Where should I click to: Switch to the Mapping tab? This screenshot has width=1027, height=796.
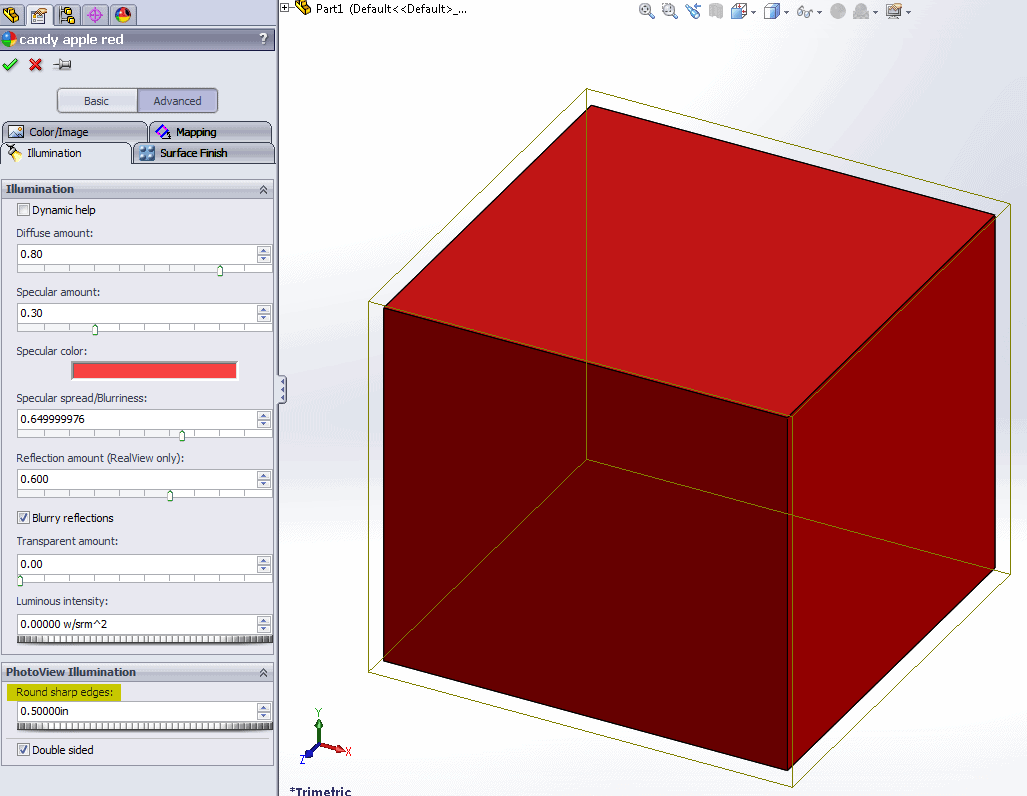210,132
